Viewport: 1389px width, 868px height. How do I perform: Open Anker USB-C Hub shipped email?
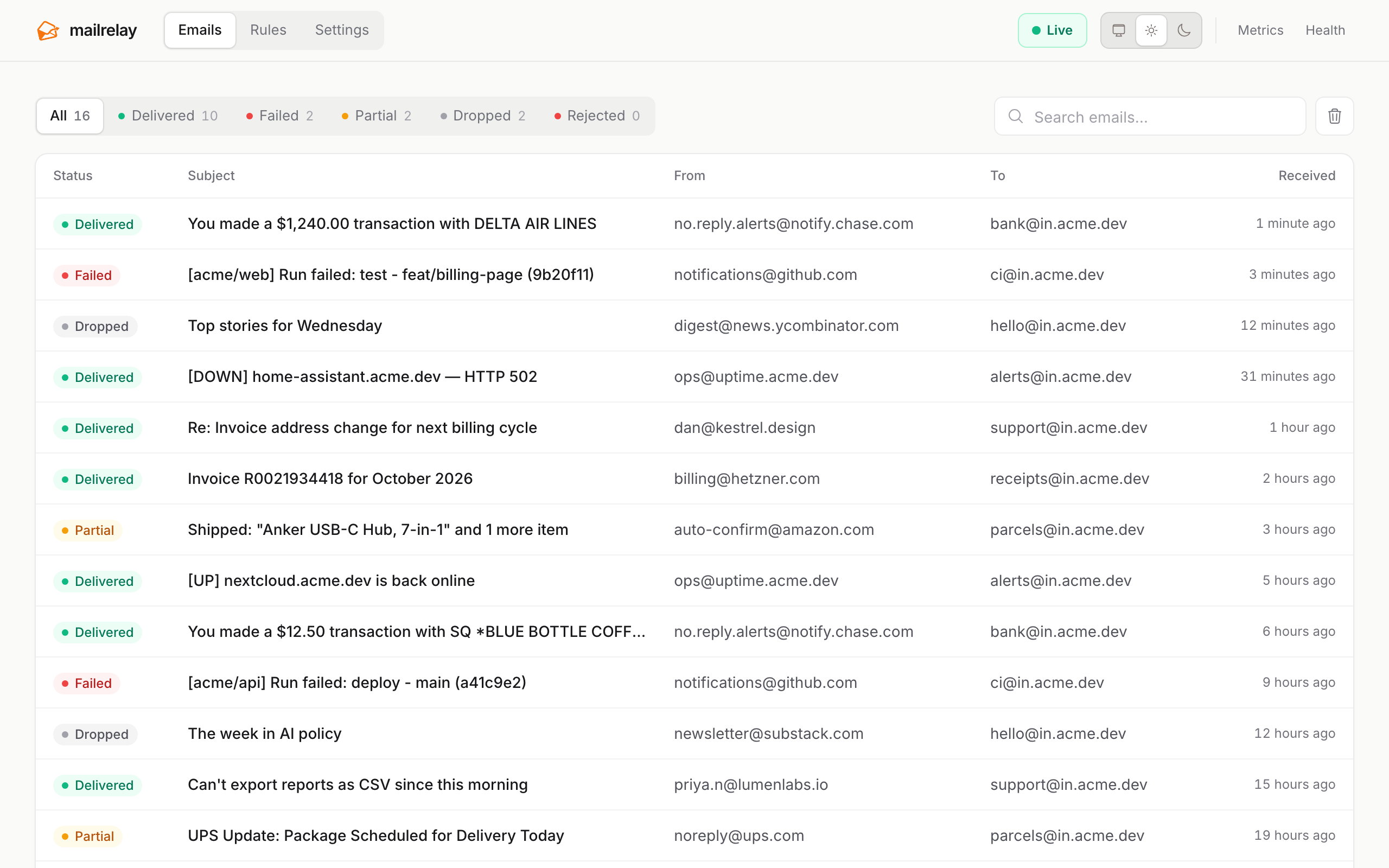(x=694, y=530)
